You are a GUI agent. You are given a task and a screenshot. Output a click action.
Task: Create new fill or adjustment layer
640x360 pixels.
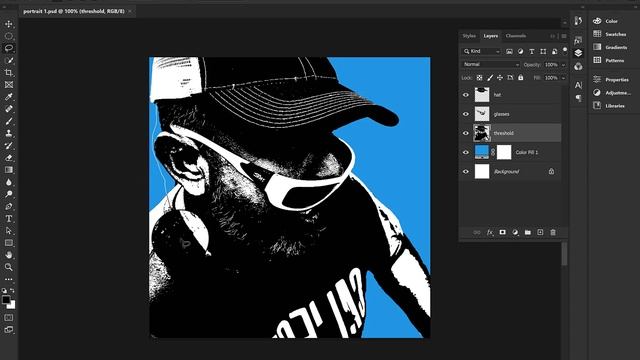pyautogui.click(x=515, y=232)
